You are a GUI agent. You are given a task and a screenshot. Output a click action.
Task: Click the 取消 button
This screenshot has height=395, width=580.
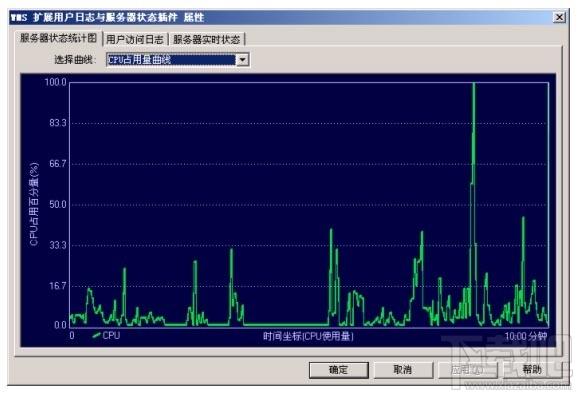pos(403,369)
